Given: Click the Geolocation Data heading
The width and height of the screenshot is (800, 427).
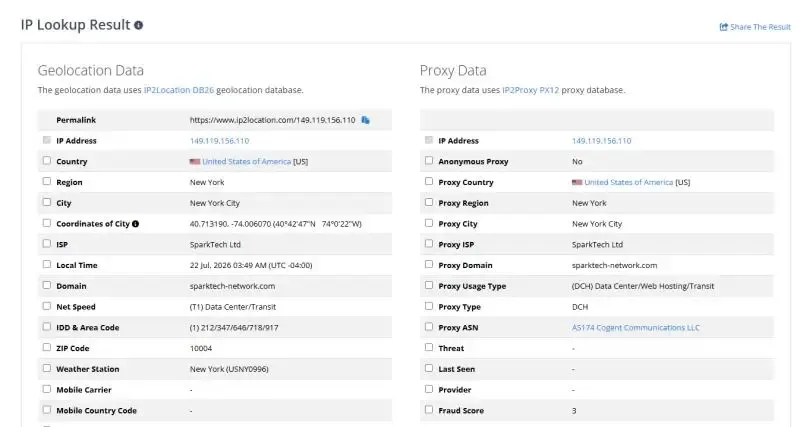Looking at the screenshot, I should [x=91, y=70].
